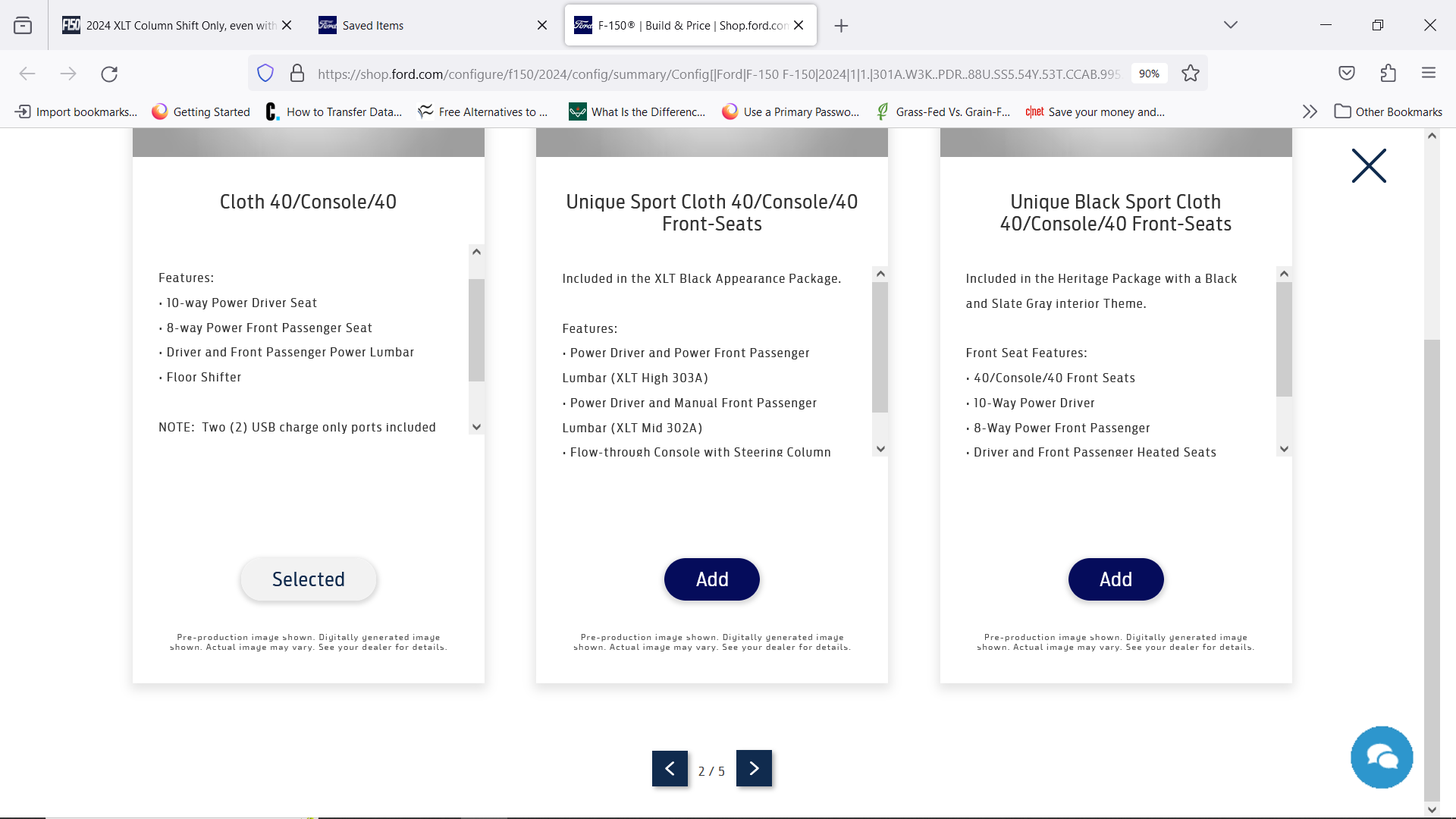Open the list all tabs dropdown
This screenshot has height=819, width=1456.
[x=1230, y=24]
